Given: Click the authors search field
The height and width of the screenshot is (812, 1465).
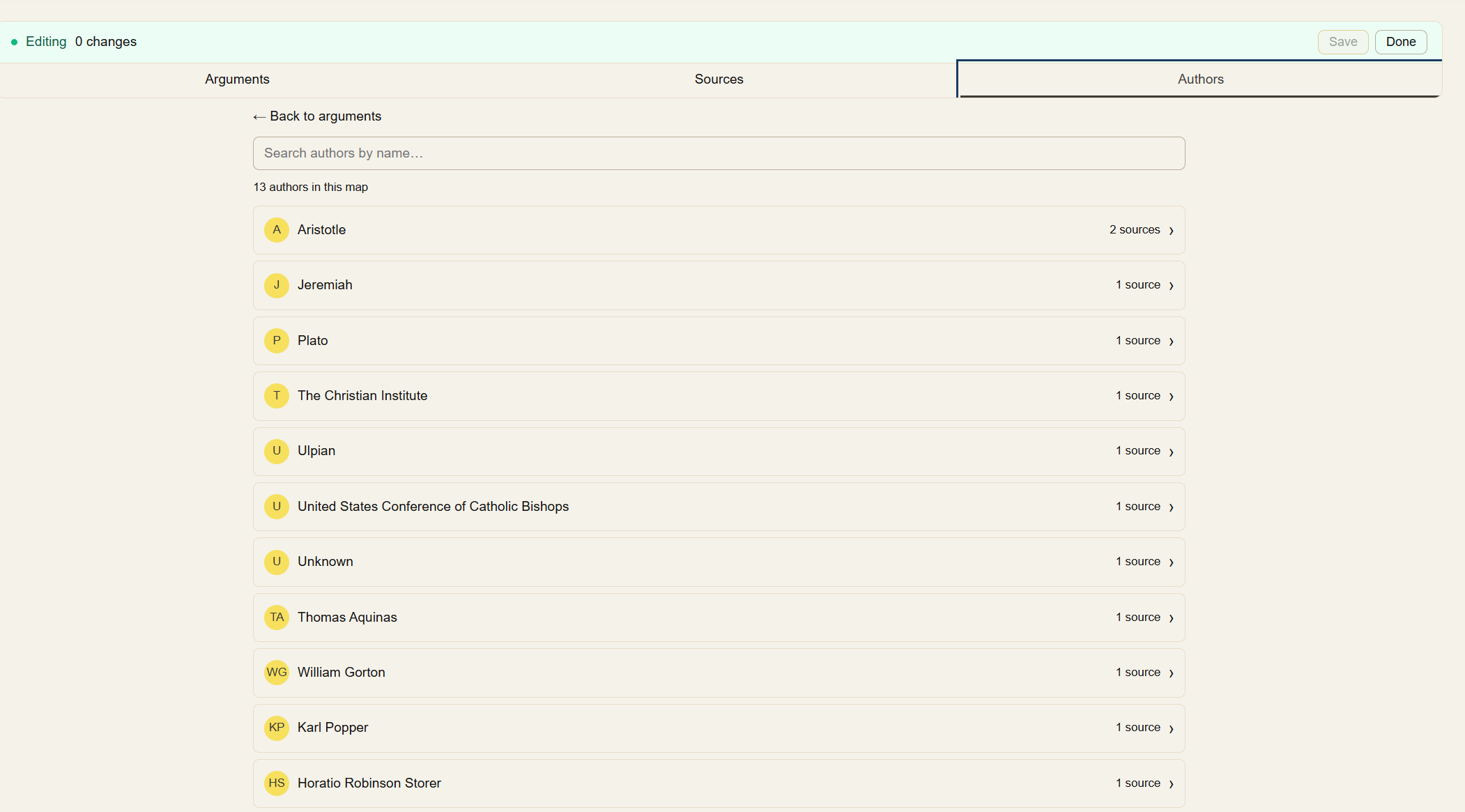Looking at the screenshot, I should tap(719, 153).
